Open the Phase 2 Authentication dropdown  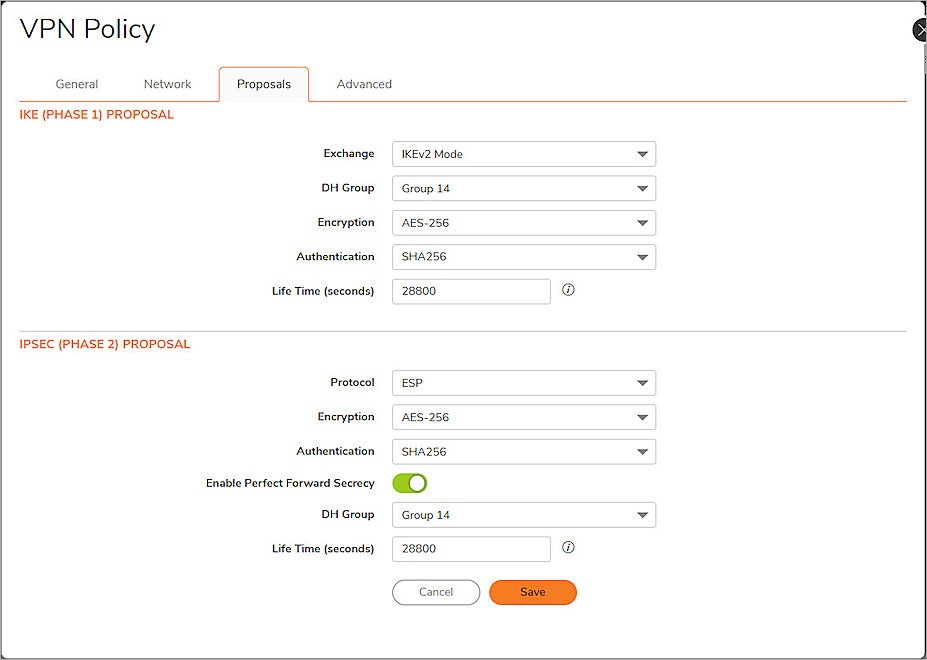tap(523, 451)
